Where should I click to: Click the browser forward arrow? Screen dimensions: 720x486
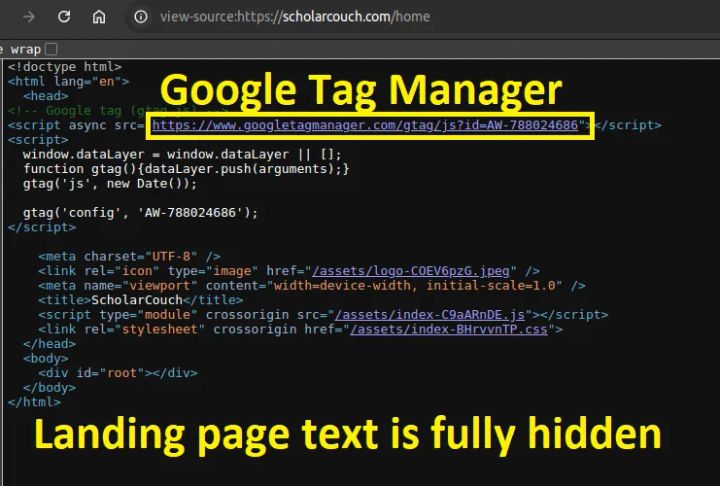pyautogui.click(x=29, y=17)
